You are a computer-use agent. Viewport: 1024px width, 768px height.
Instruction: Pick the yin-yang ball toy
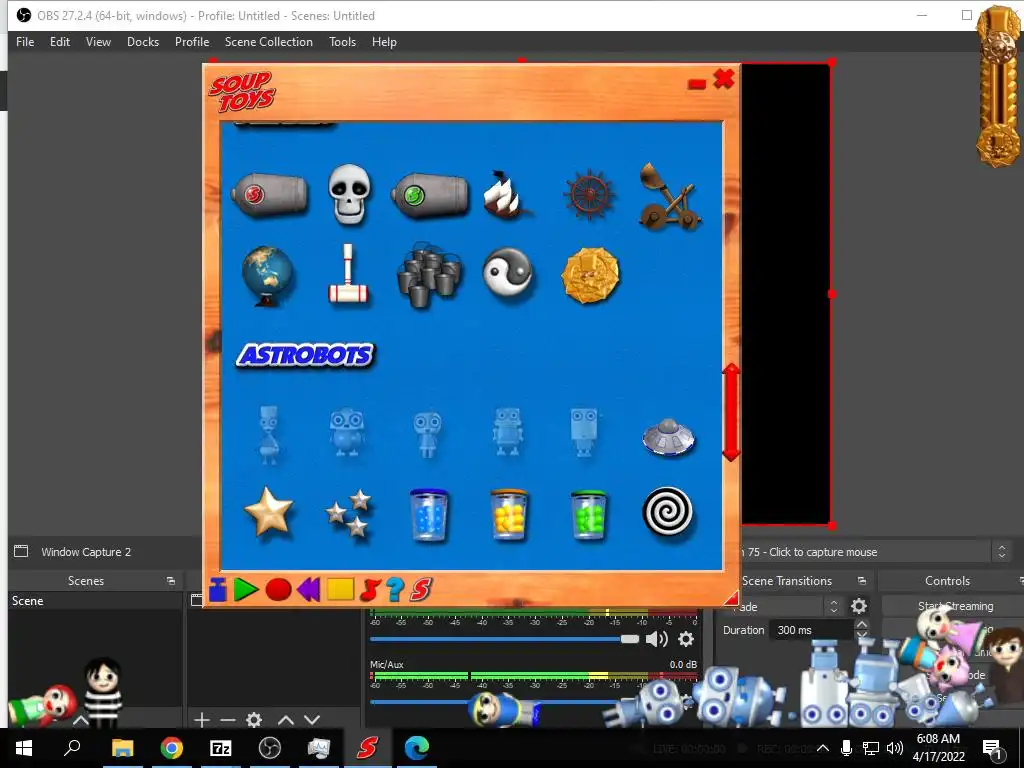507,274
